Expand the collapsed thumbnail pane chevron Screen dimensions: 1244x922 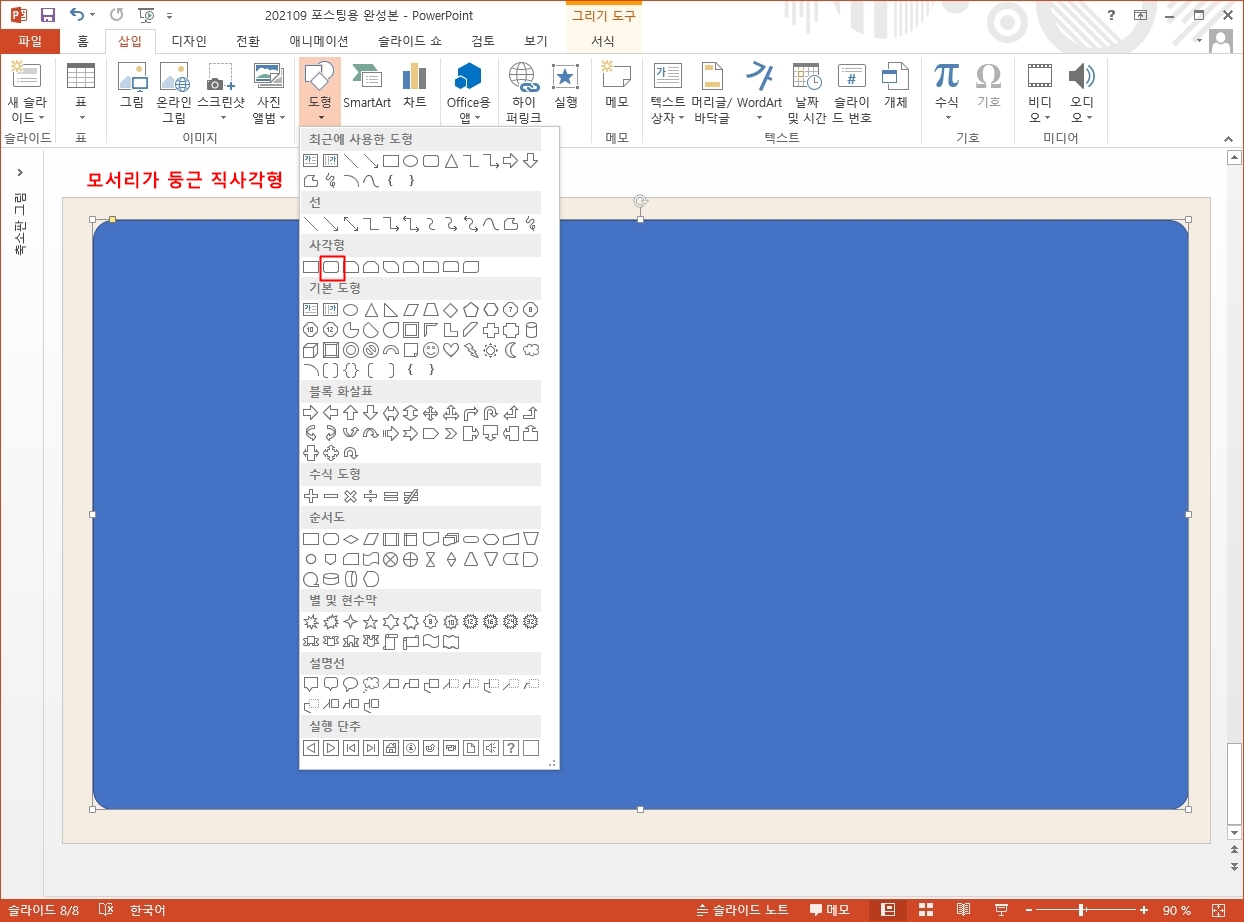pos(21,172)
